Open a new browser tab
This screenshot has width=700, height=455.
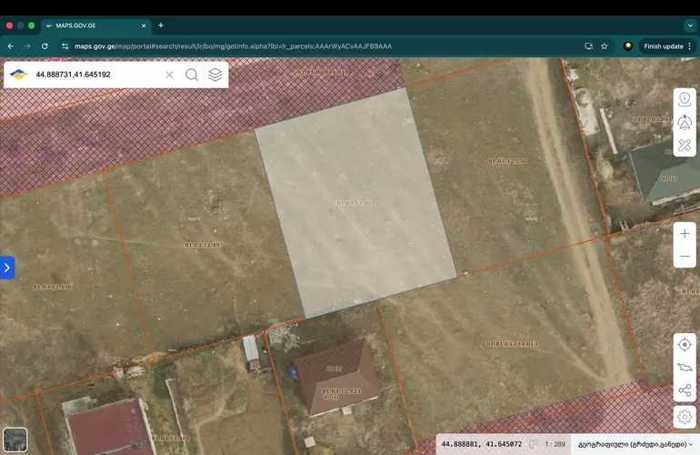click(160, 25)
